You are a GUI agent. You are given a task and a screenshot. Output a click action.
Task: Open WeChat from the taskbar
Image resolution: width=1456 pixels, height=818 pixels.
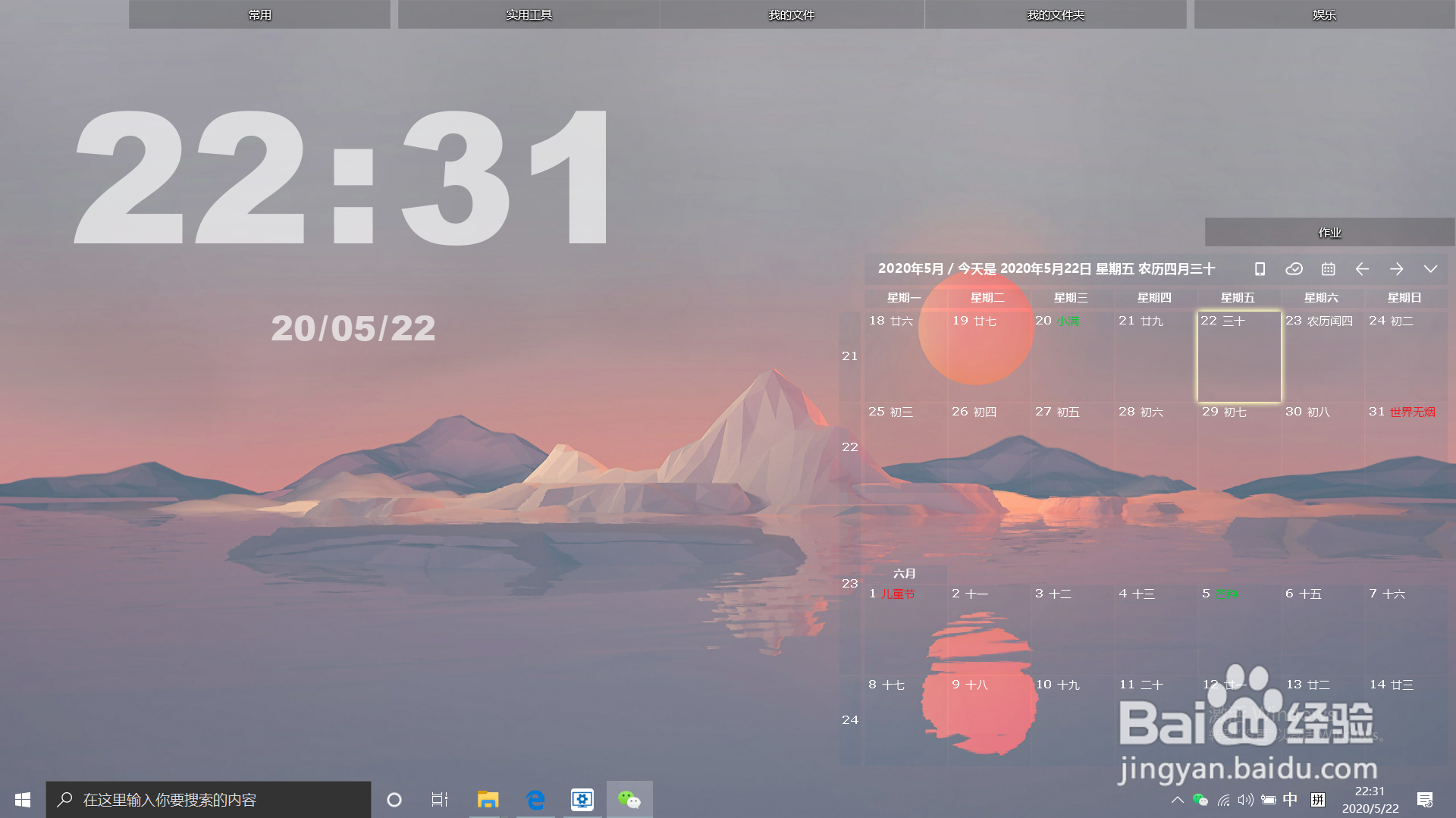(x=629, y=800)
